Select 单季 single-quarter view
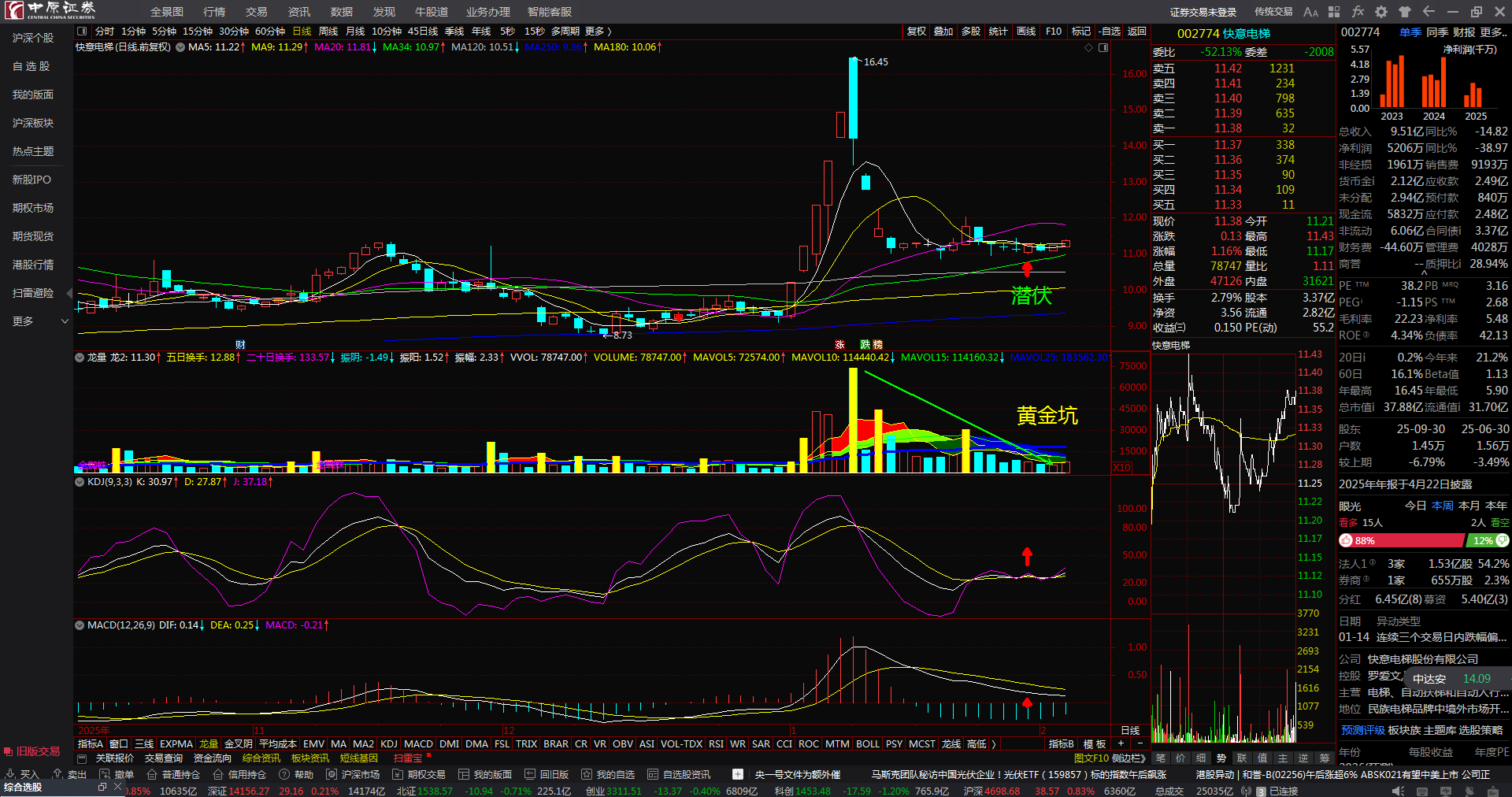The height and width of the screenshot is (797, 1512). click(x=1410, y=32)
